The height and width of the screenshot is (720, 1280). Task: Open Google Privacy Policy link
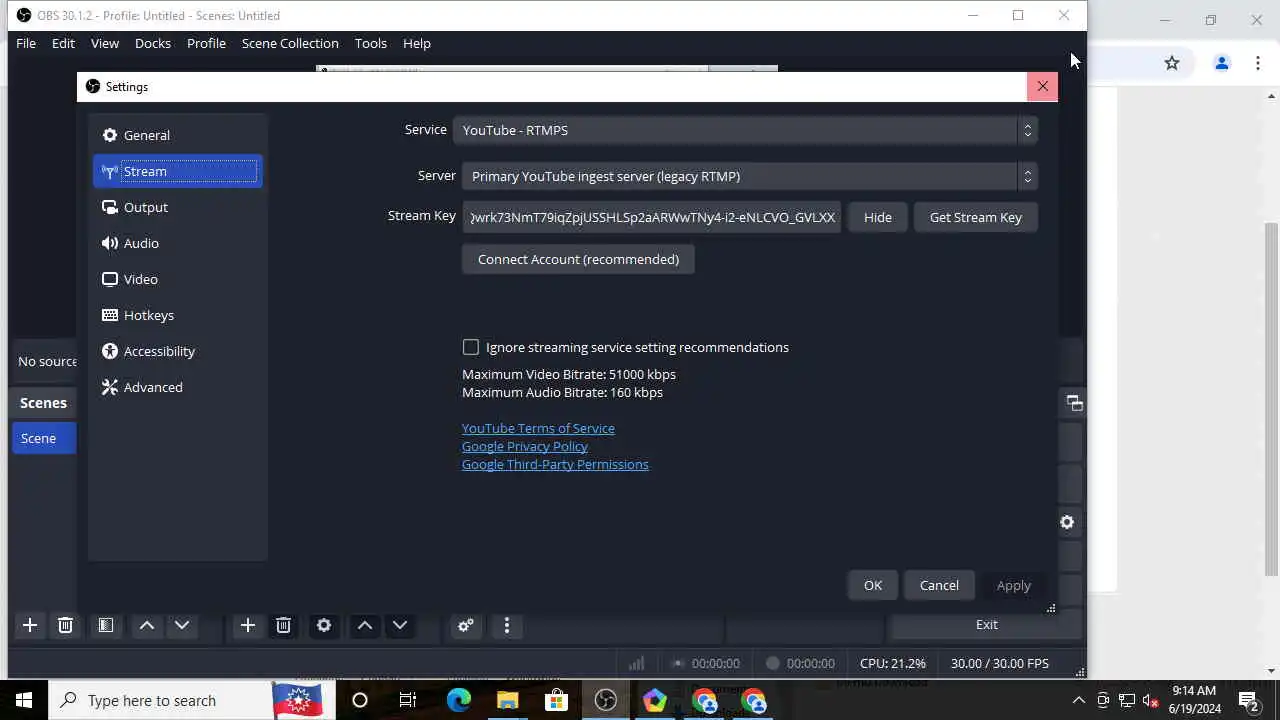(525, 446)
